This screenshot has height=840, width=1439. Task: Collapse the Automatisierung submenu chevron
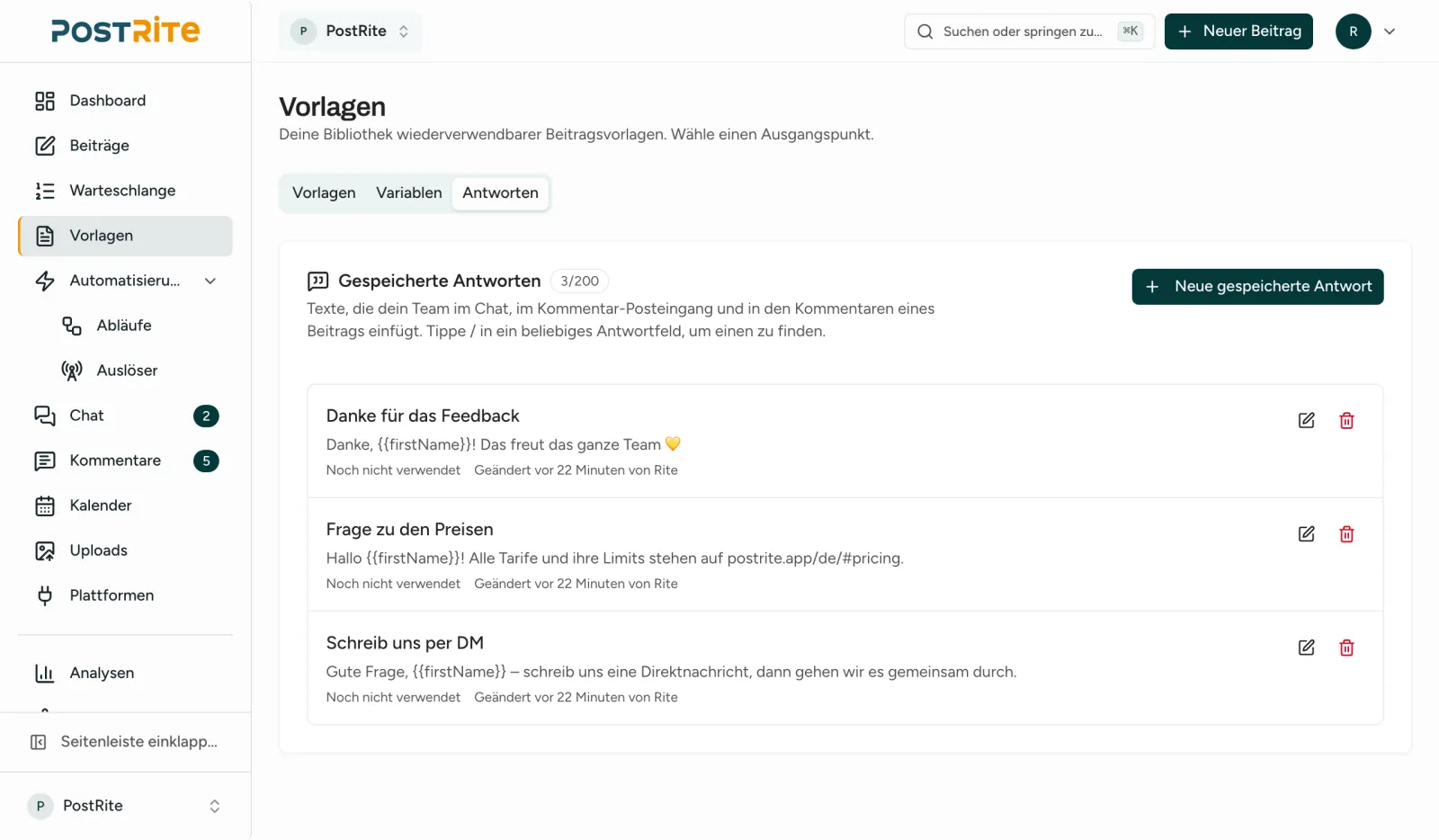point(210,281)
